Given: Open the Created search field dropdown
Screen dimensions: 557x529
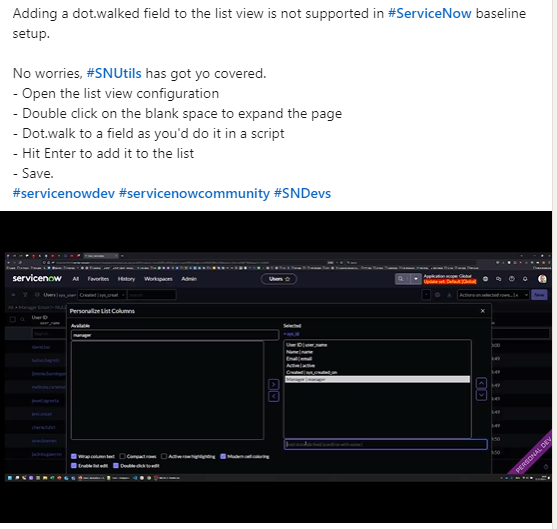Looking at the screenshot, I should (x=102, y=295).
